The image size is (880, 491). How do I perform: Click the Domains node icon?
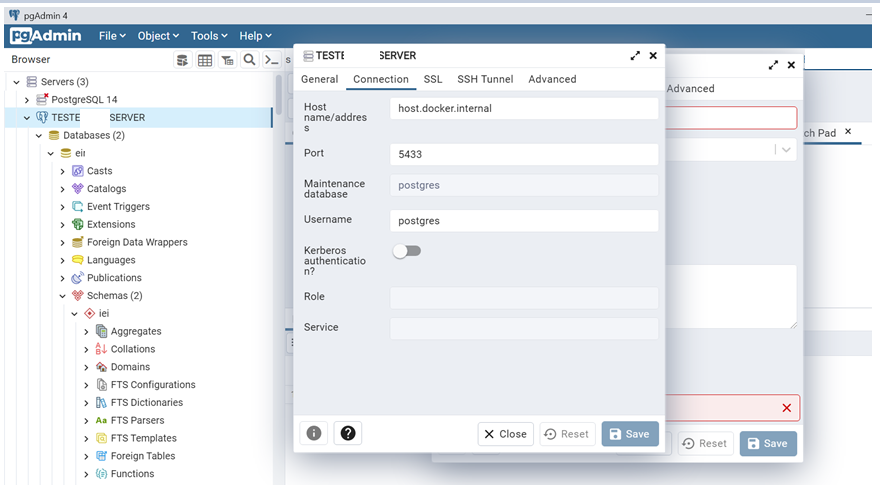point(101,367)
